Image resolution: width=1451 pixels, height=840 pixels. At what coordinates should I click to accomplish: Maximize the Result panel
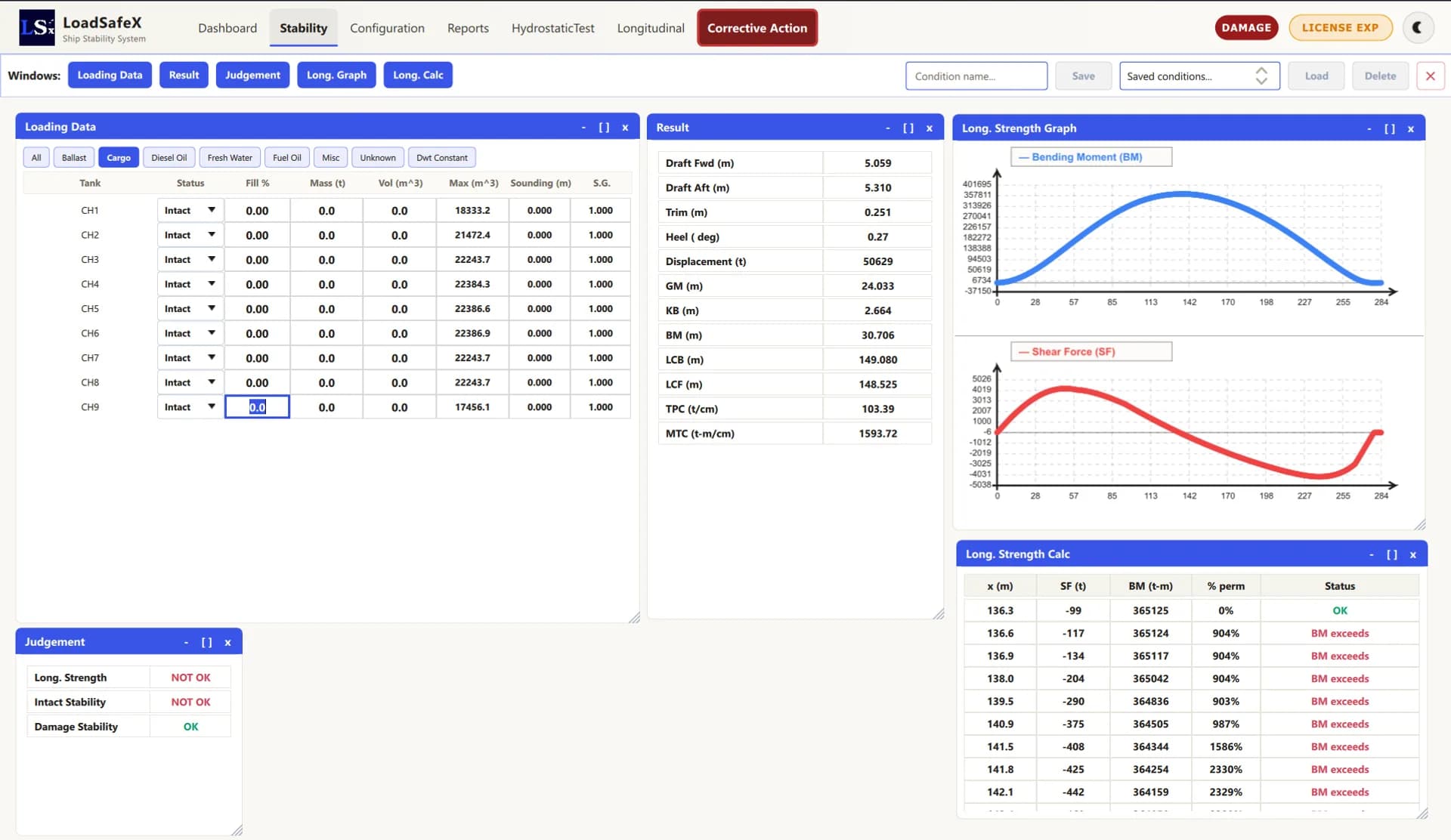[908, 128]
